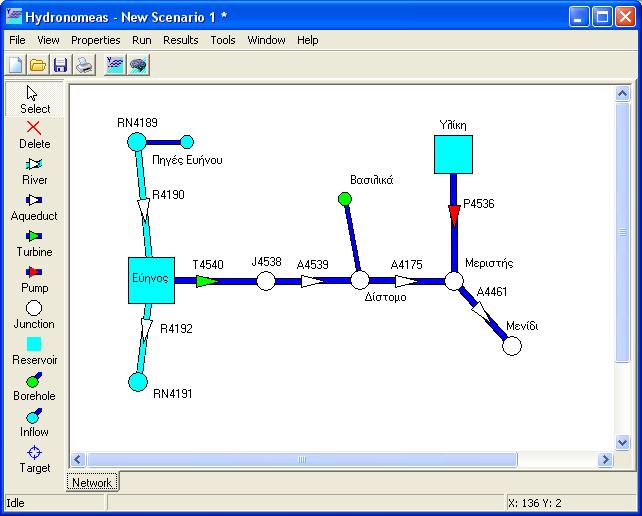This screenshot has height=516, width=642.
Task: Click the horizontal scrollbar right arrow
Action: coord(605,459)
